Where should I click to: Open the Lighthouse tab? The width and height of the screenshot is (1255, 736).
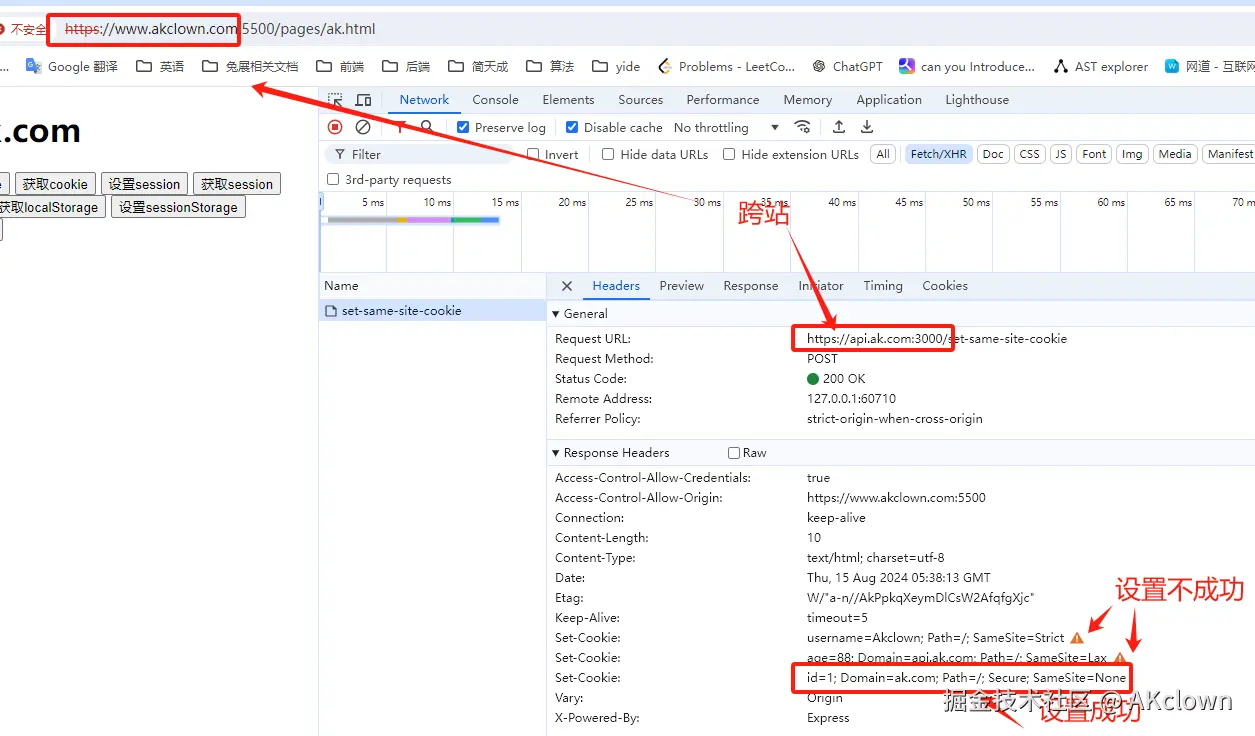pyautogui.click(x=977, y=100)
